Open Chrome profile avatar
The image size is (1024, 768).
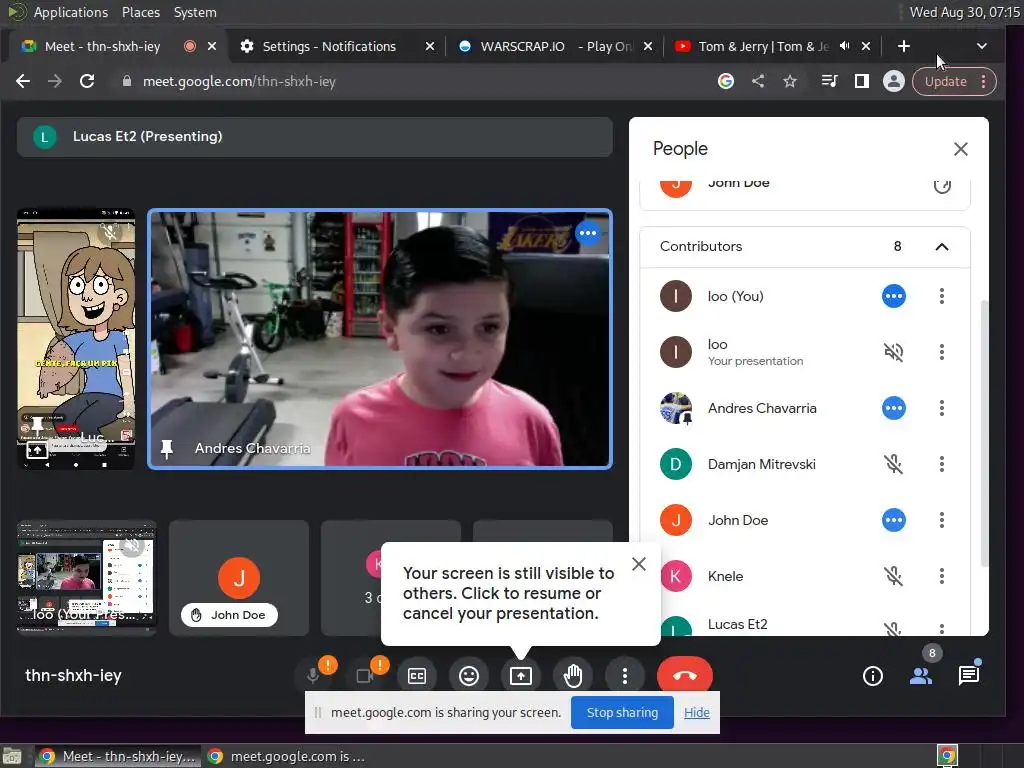(x=893, y=81)
